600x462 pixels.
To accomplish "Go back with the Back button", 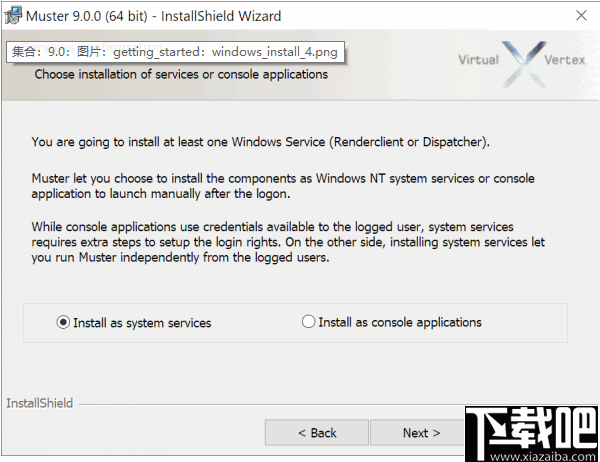I will tap(317, 433).
